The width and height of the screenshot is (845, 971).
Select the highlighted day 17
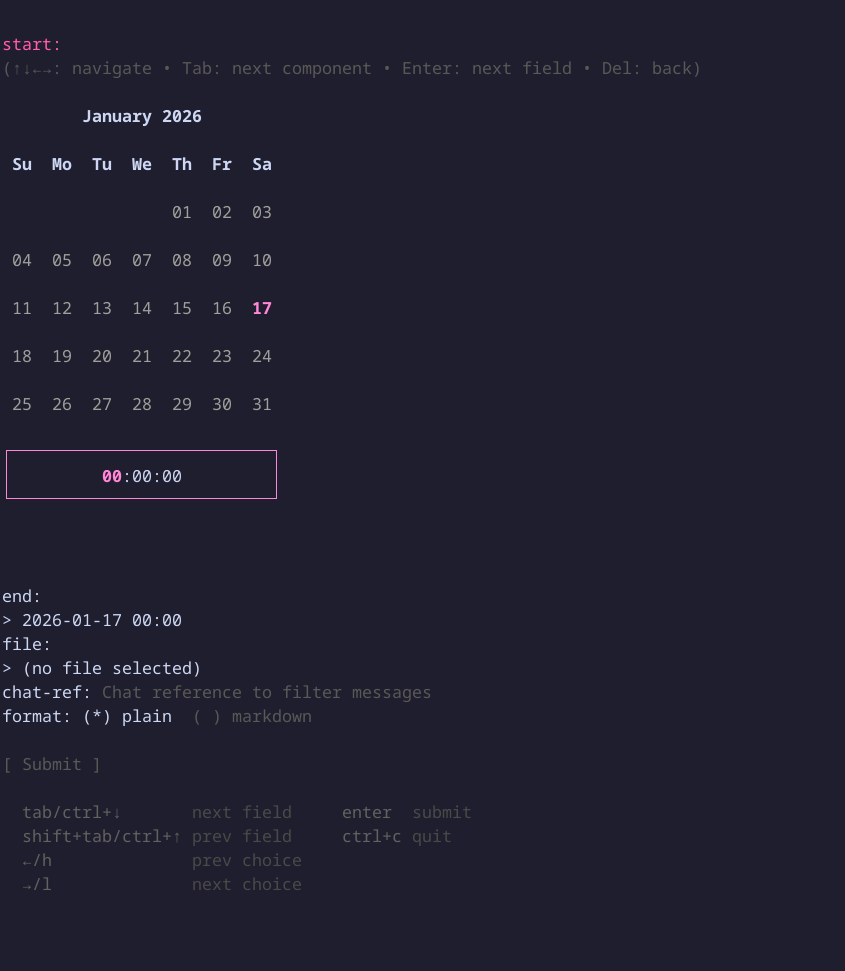262,309
